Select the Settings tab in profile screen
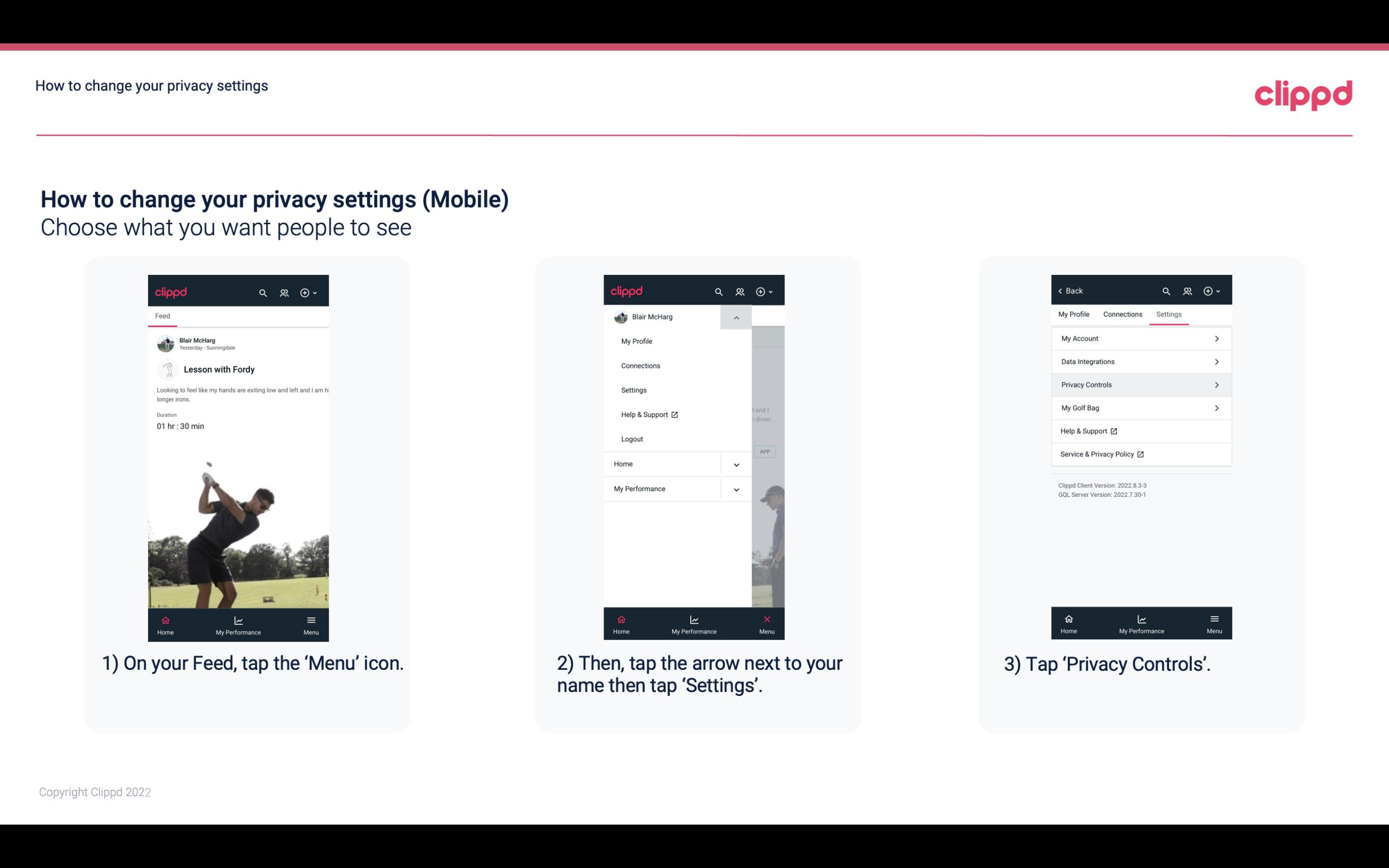The height and width of the screenshot is (868, 1389). pos(1168,314)
